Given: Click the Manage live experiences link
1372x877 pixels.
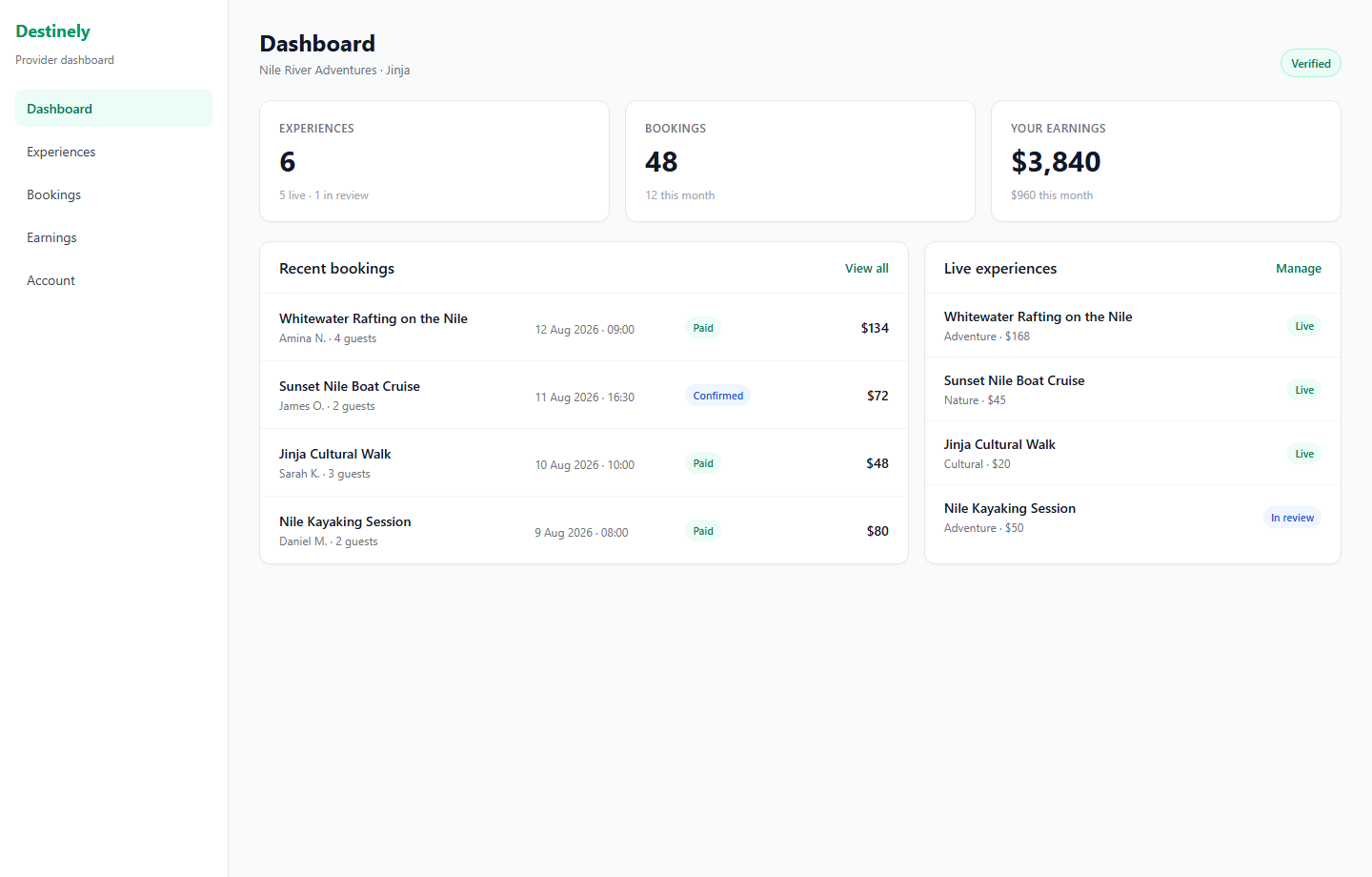Looking at the screenshot, I should tap(1298, 269).
